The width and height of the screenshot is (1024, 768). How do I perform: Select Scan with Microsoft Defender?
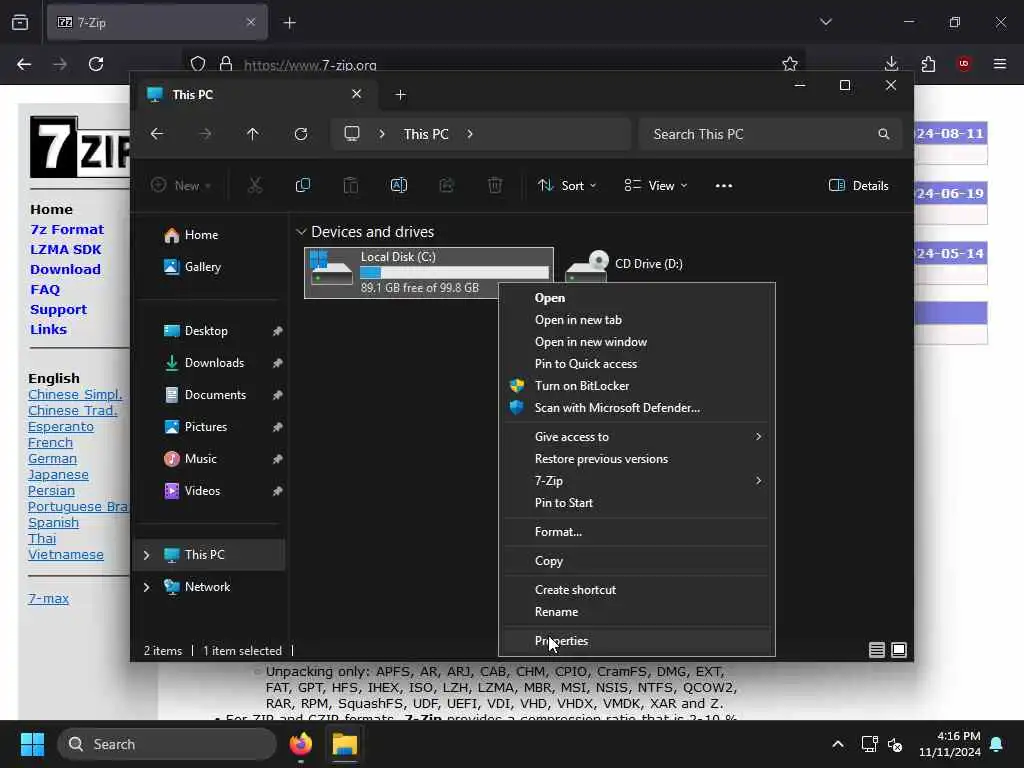click(616, 408)
